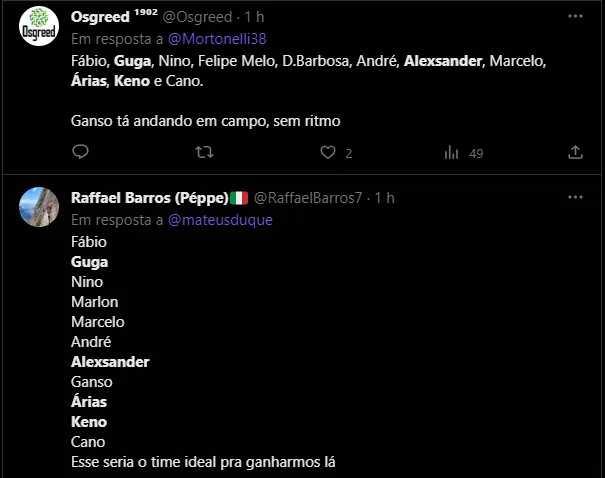The width and height of the screenshot is (605, 478).
Task: Click 'Ganso tá andando em campo' tweet text
Action: point(206,121)
